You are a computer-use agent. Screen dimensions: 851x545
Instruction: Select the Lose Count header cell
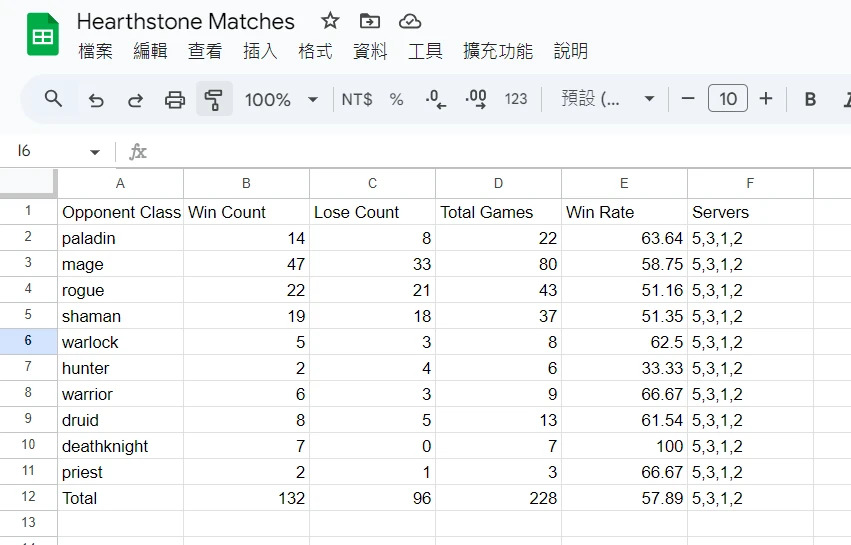[x=372, y=212]
